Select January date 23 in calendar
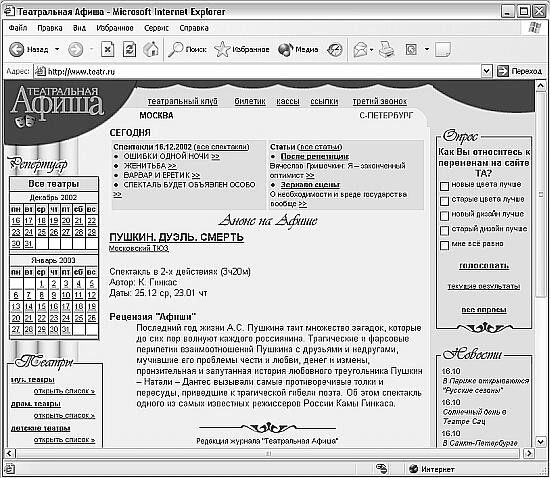550x478 pixels. (x=54, y=318)
